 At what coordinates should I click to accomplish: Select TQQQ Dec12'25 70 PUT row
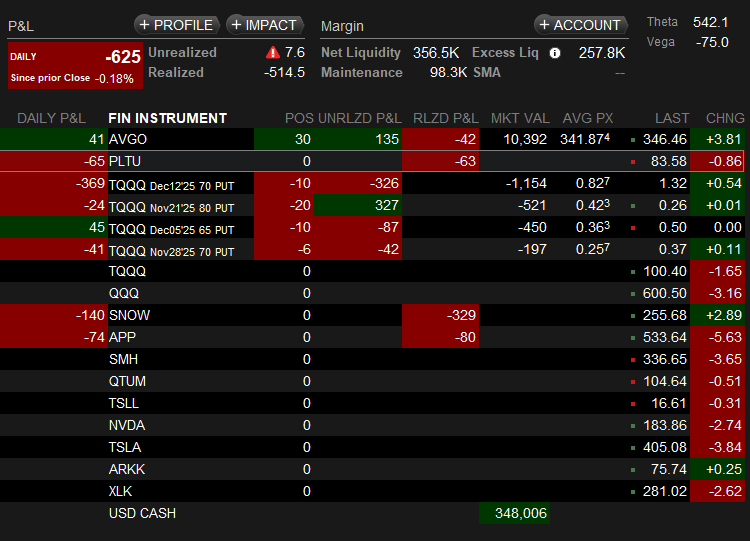(x=372, y=183)
